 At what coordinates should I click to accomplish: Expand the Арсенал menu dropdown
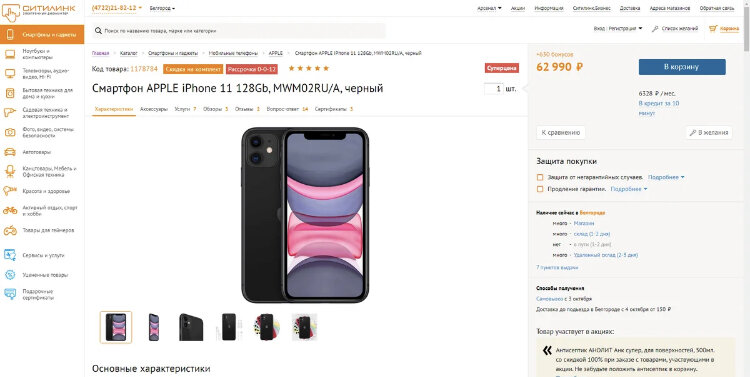coord(489,8)
